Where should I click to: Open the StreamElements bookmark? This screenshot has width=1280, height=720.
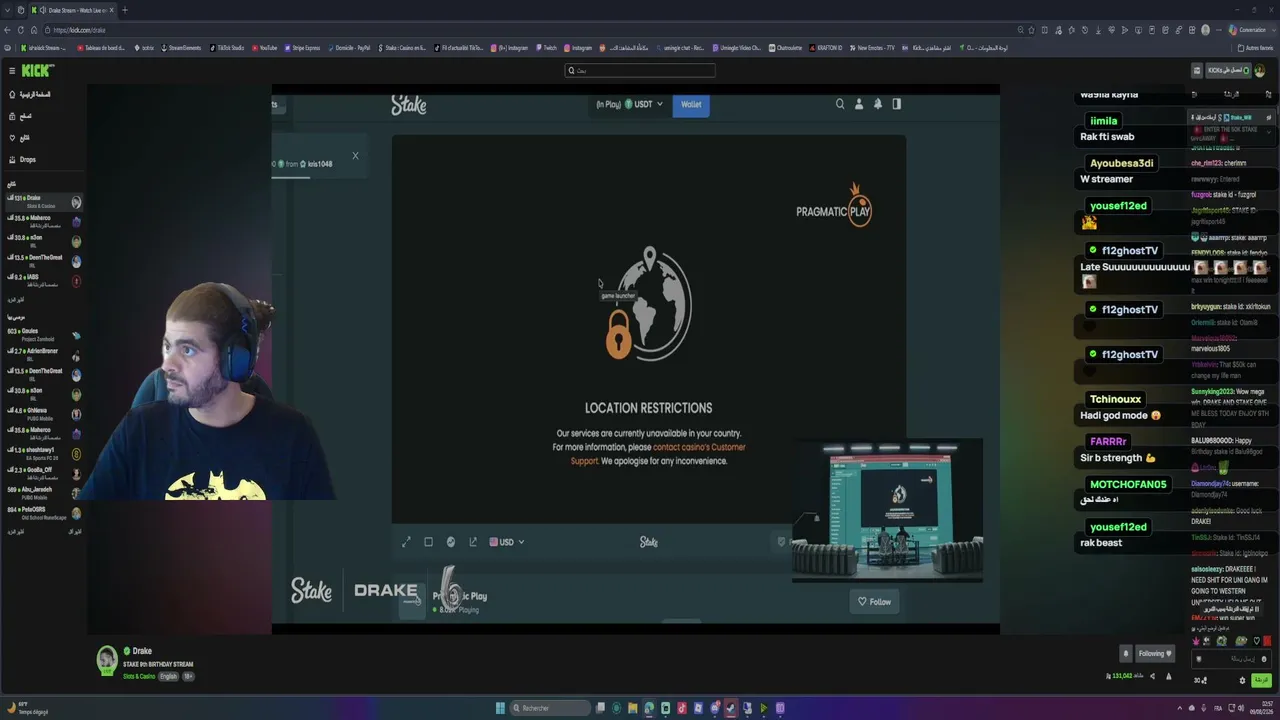tap(182, 48)
